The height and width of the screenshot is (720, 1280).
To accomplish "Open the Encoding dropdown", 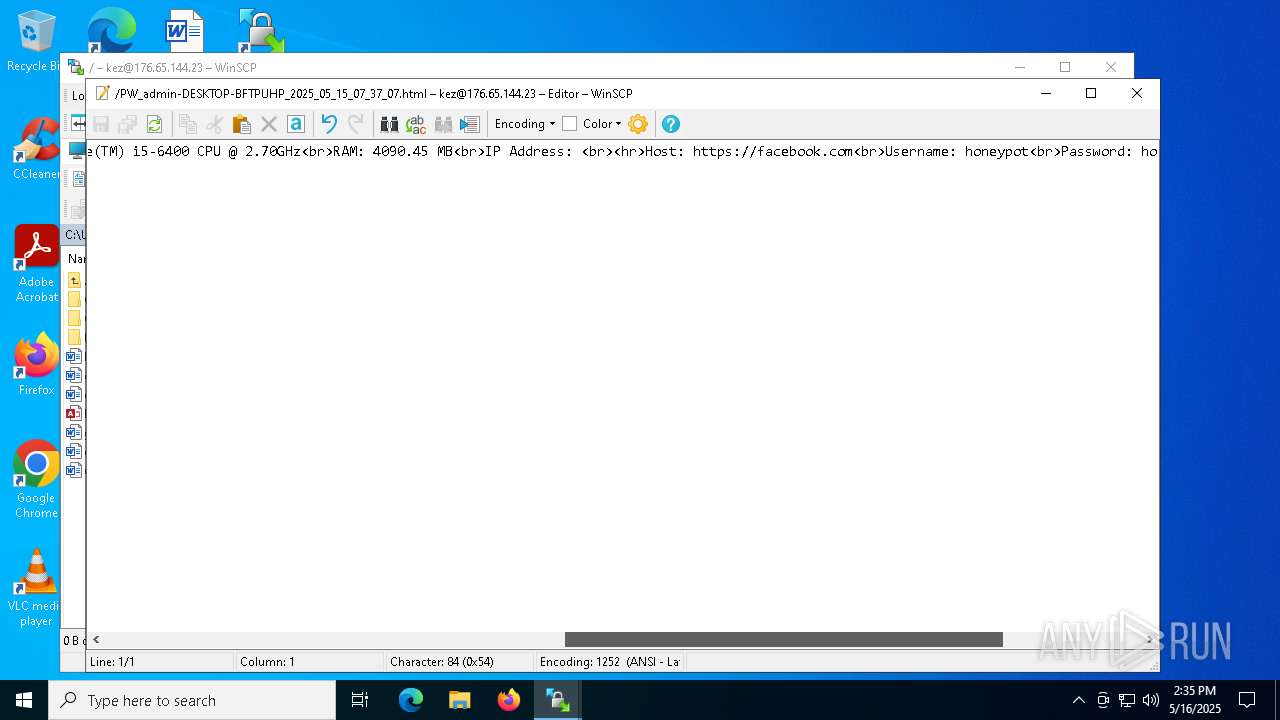I will point(525,124).
